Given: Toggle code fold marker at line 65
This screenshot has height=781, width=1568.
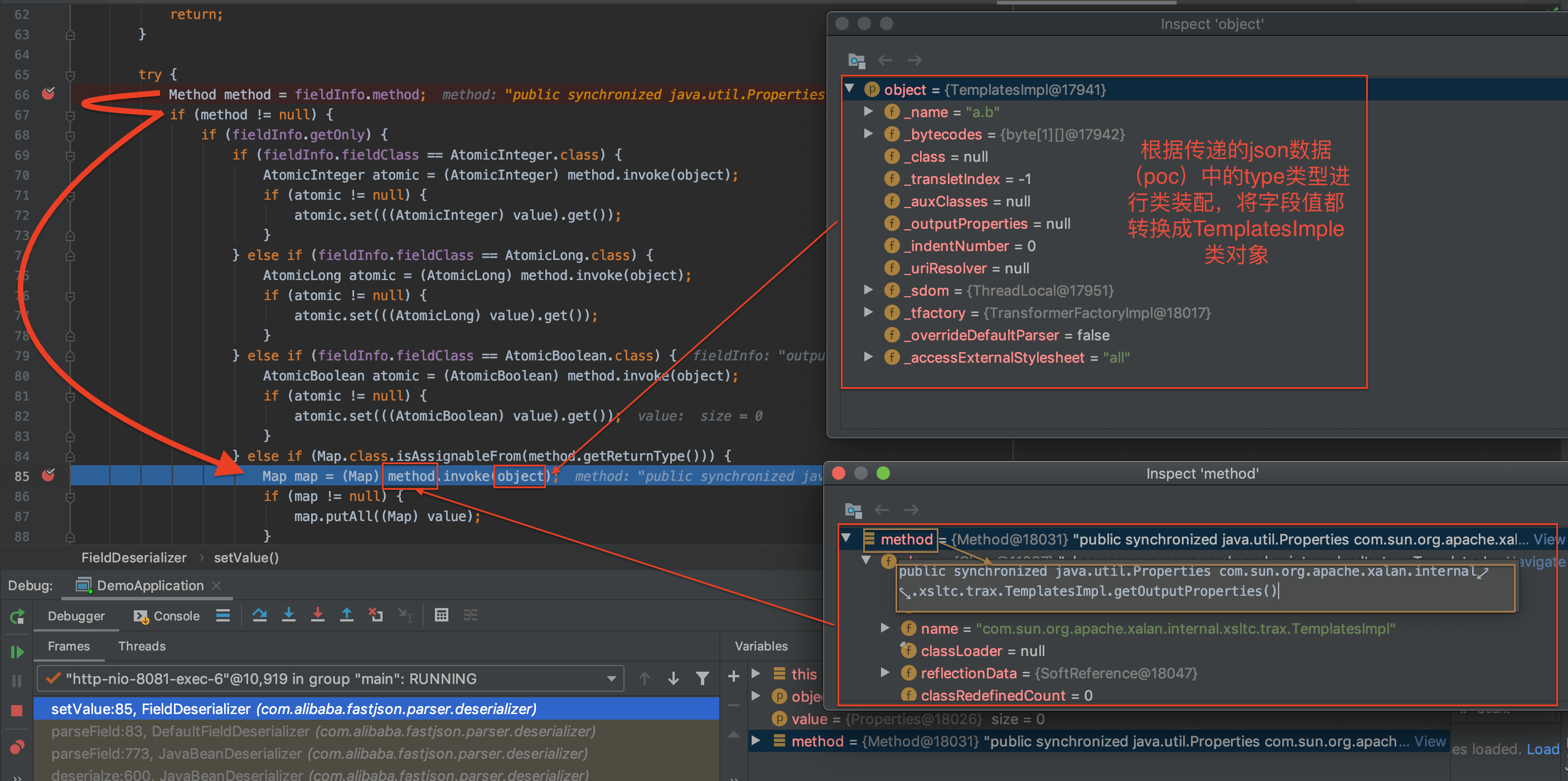Looking at the screenshot, I should coord(70,75).
